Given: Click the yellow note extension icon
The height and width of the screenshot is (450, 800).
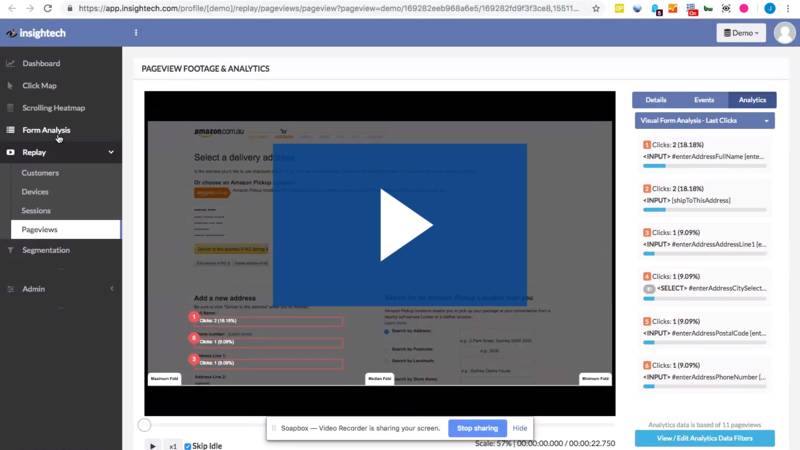Looking at the screenshot, I should (619, 8).
